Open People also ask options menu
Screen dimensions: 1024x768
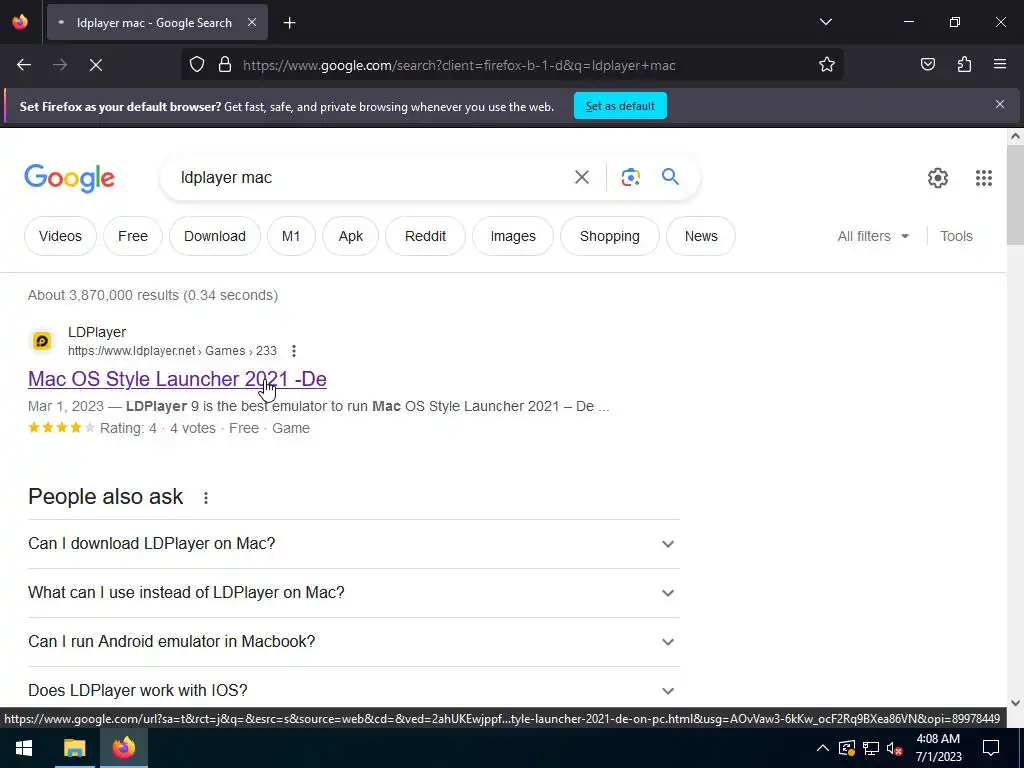click(206, 498)
